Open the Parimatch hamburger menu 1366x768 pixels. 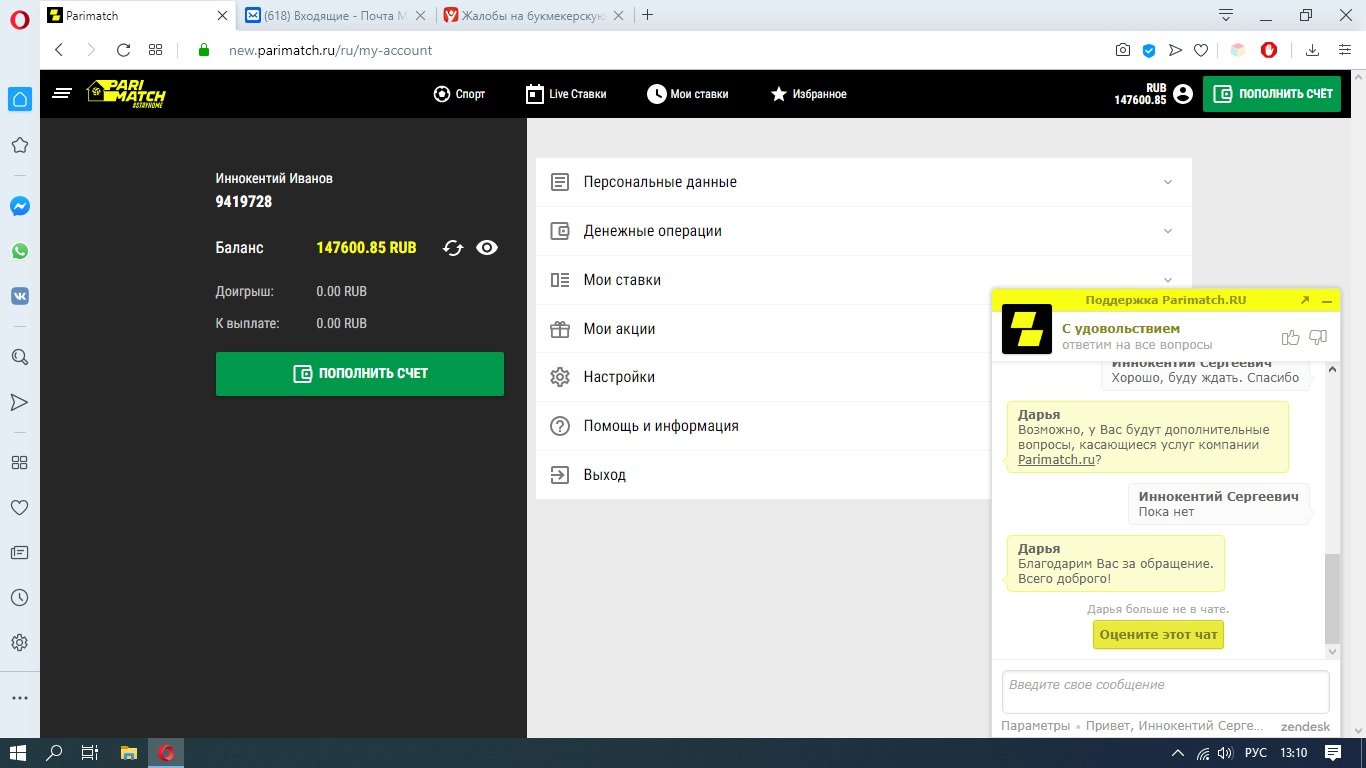[x=62, y=94]
